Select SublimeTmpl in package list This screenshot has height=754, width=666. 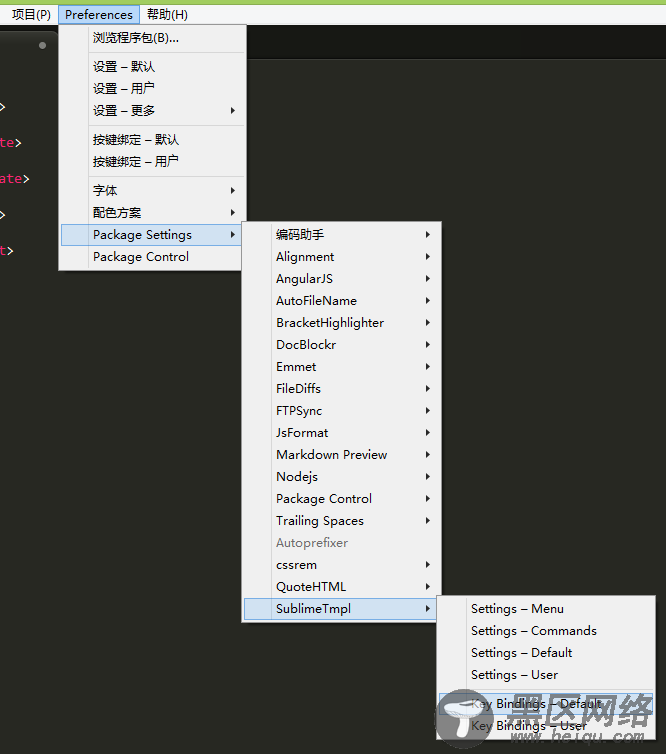point(341,609)
